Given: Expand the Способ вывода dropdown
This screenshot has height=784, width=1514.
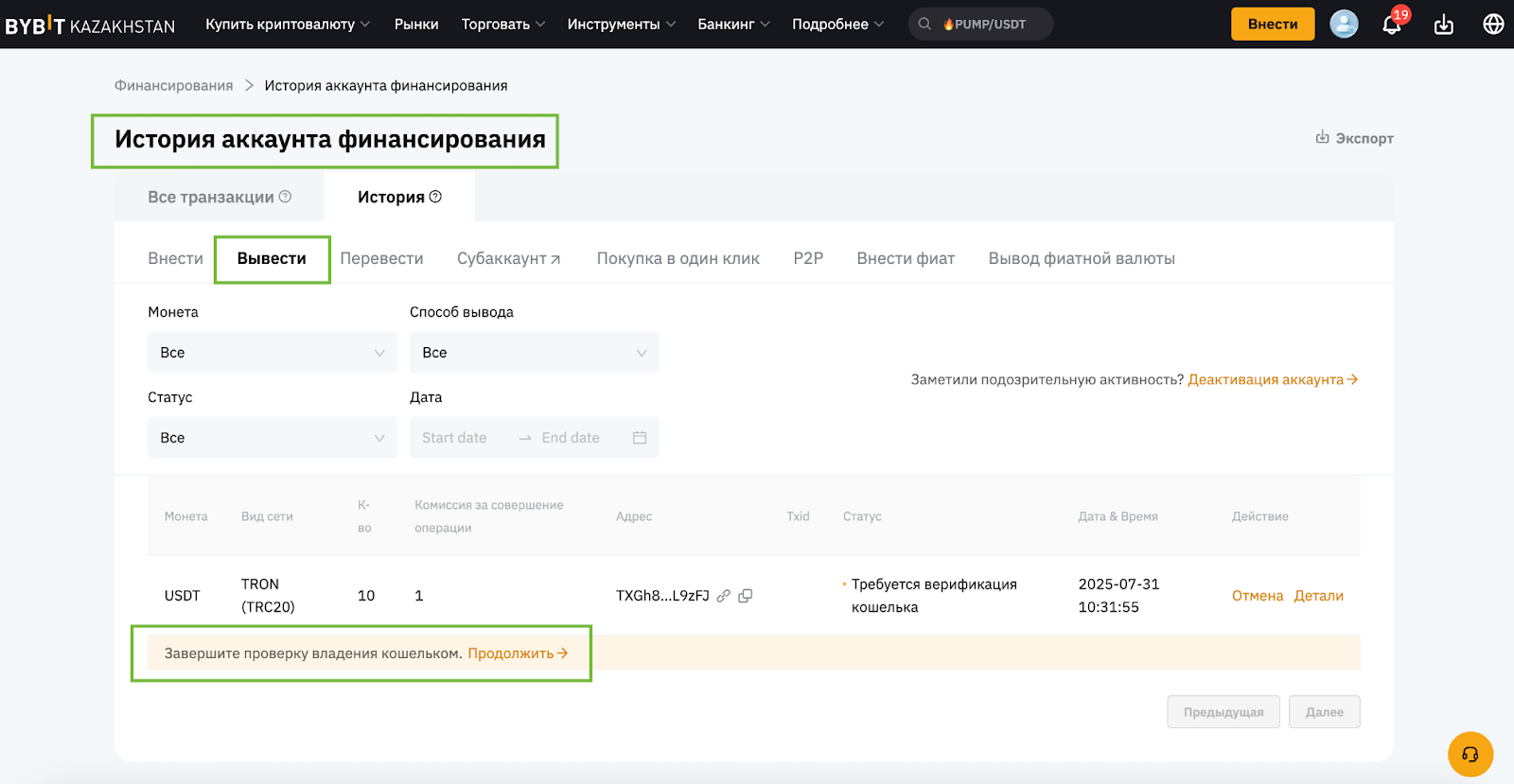Looking at the screenshot, I should click(x=534, y=353).
